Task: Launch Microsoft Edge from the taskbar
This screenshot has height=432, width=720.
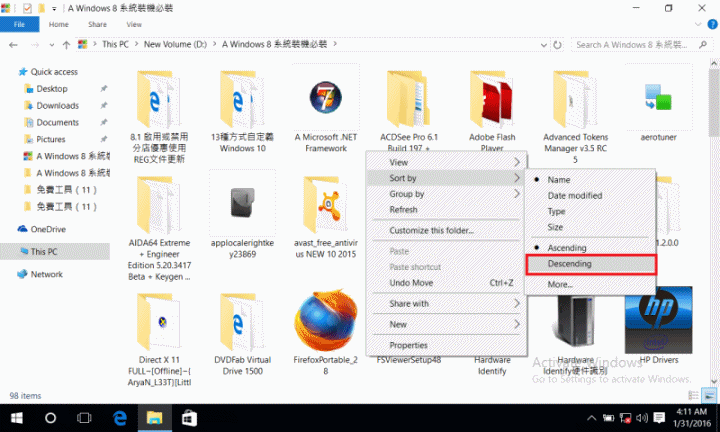Action: [x=120, y=418]
